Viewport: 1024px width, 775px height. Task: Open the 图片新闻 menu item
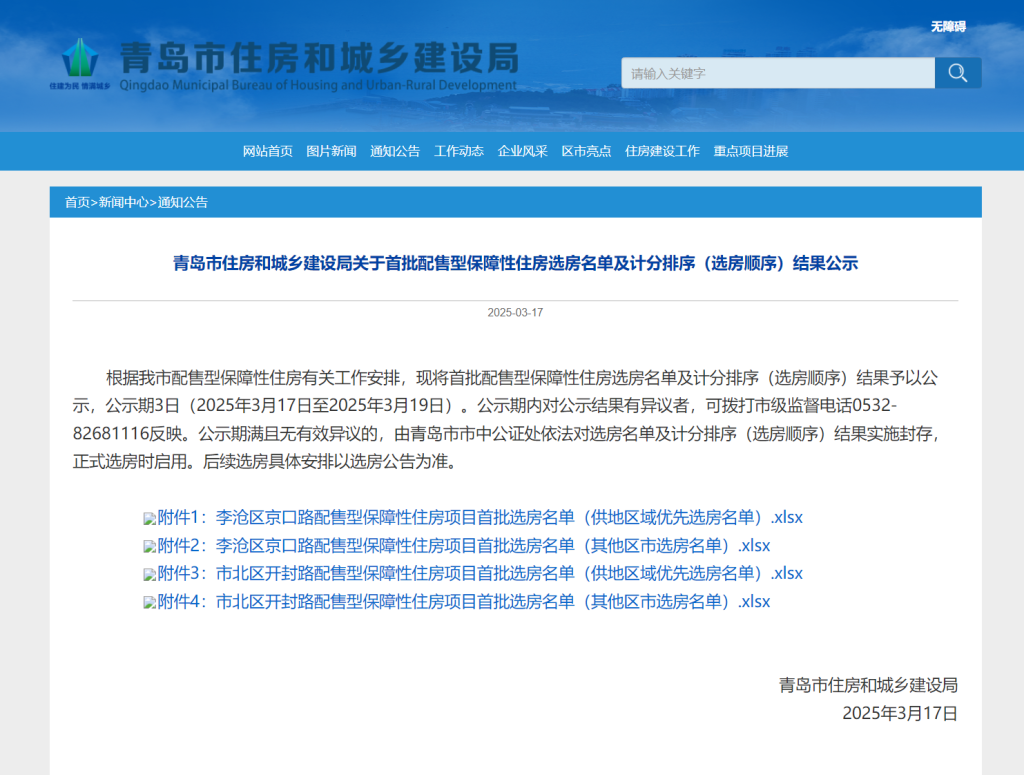(331, 151)
